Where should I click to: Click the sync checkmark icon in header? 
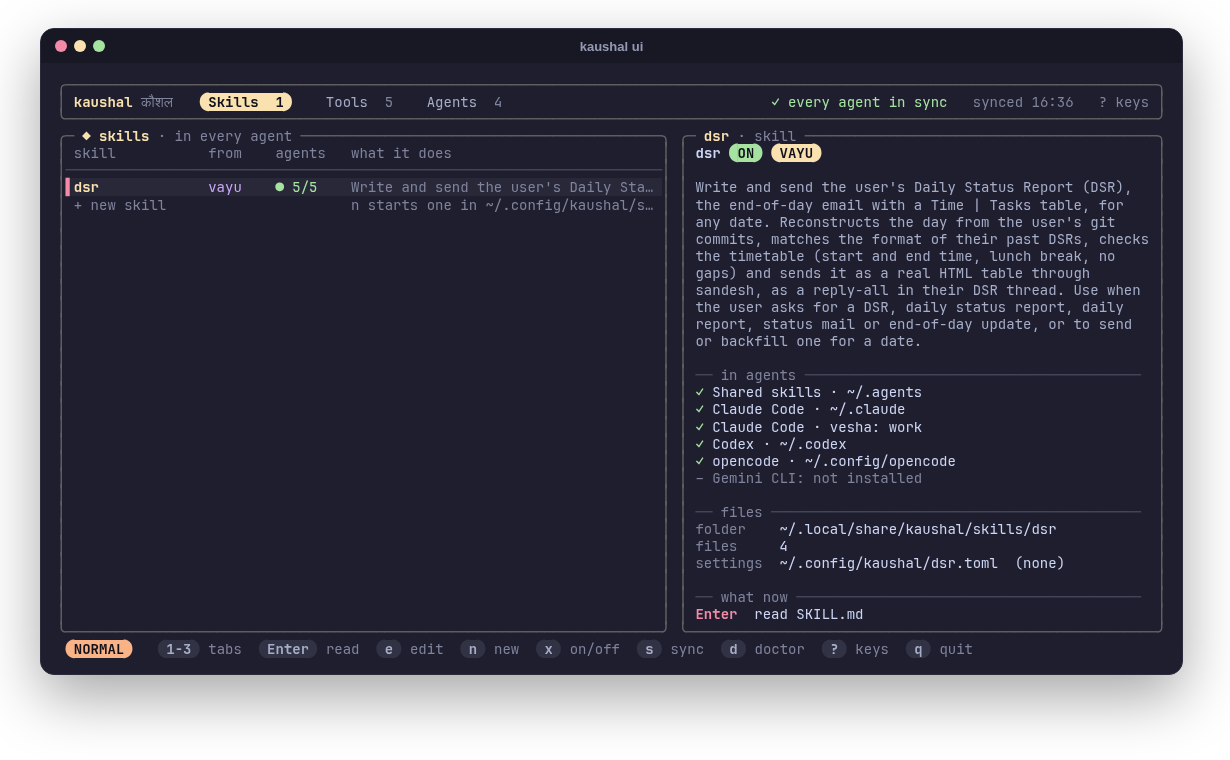click(x=776, y=102)
